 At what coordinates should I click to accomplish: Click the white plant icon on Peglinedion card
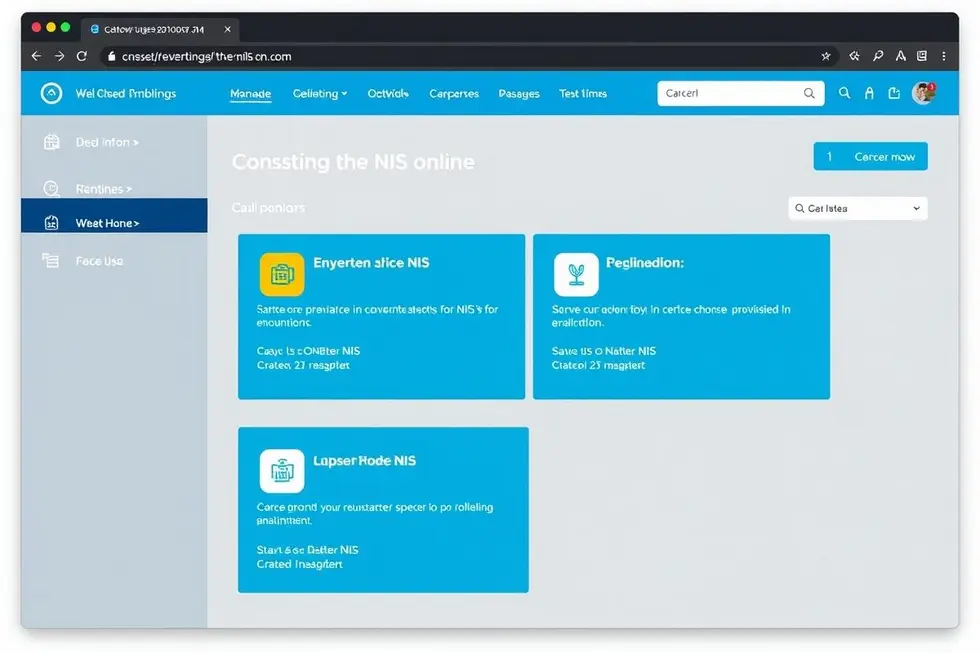(x=576, y=274)
